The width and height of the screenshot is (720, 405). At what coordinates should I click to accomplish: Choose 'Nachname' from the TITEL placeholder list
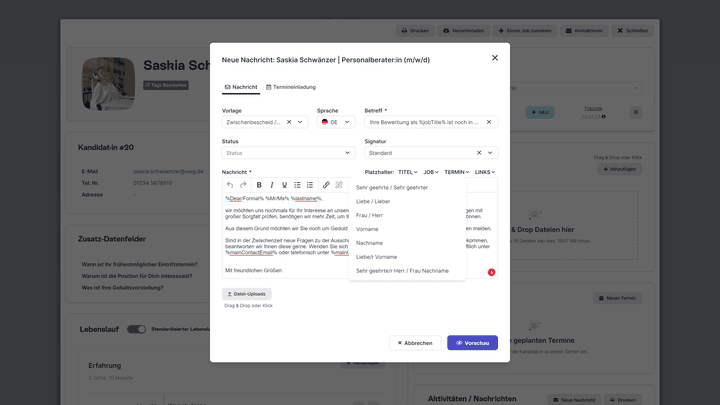369,243
